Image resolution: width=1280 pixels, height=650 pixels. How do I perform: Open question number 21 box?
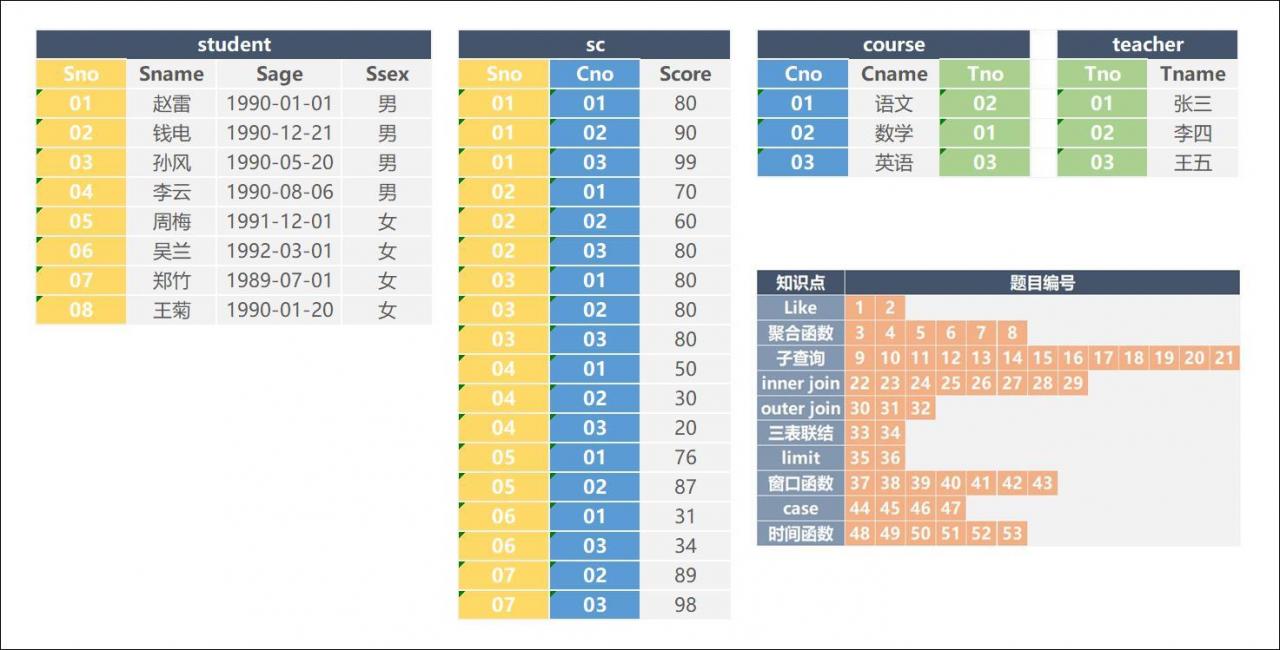point(1224,358)
